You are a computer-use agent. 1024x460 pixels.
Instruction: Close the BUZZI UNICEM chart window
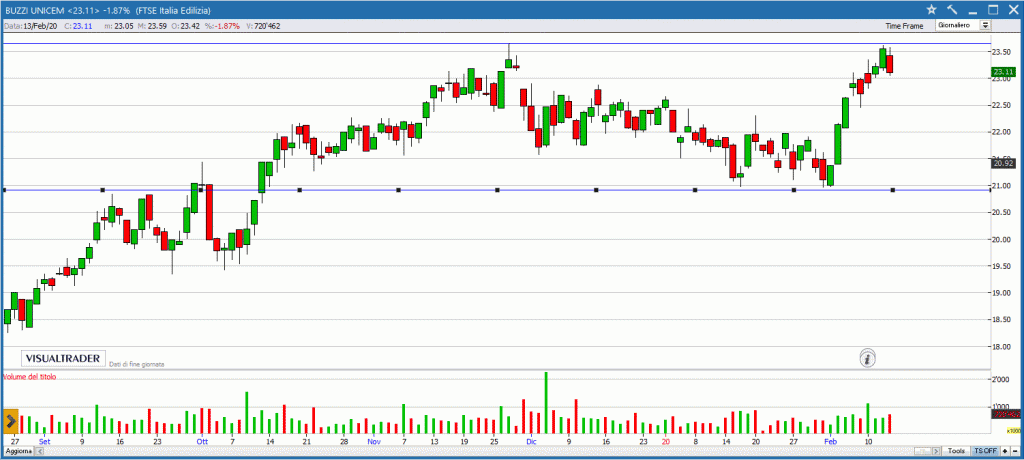pos(1013,9)
